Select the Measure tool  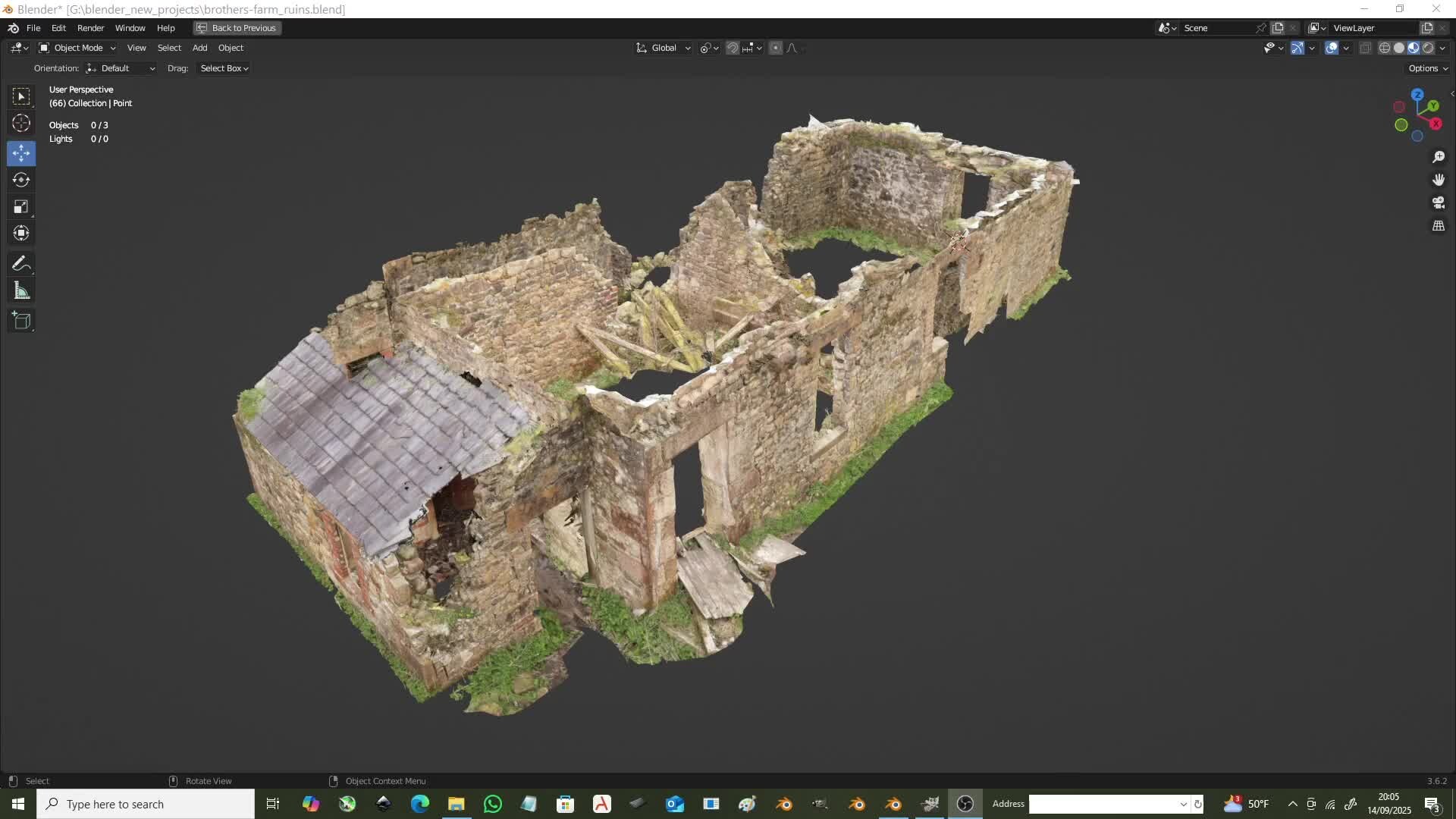[21, 290]
